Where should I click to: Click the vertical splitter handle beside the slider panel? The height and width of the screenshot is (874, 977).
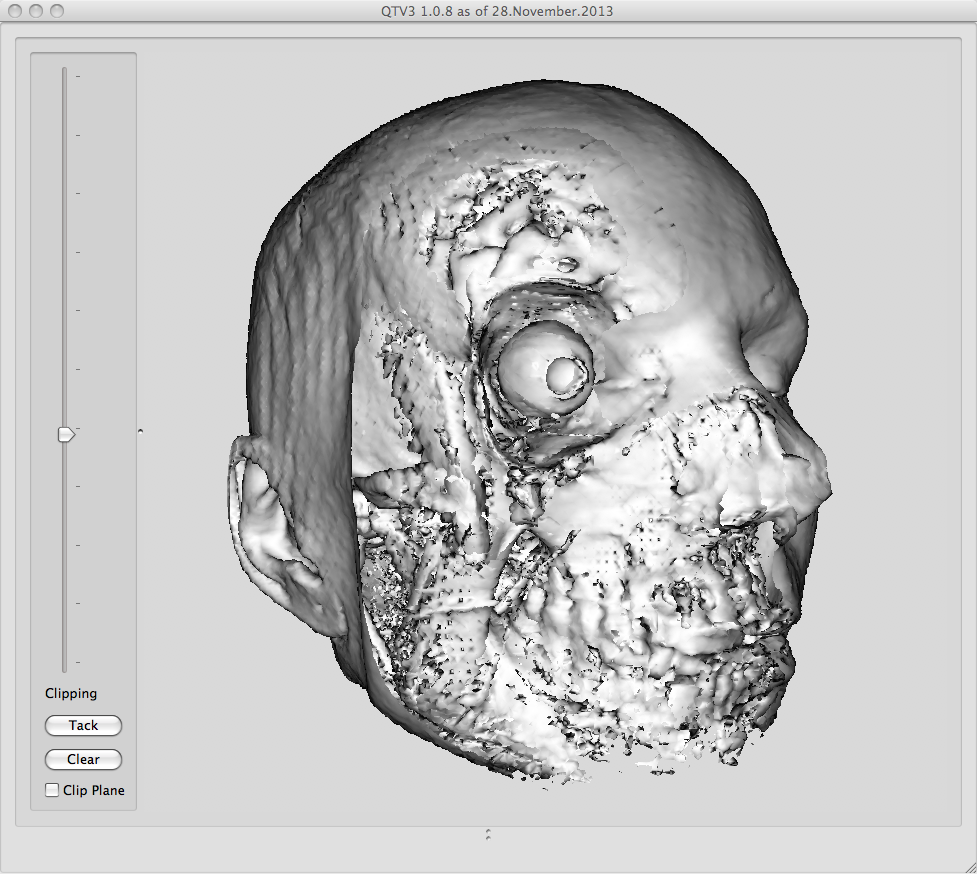point(140,431)
